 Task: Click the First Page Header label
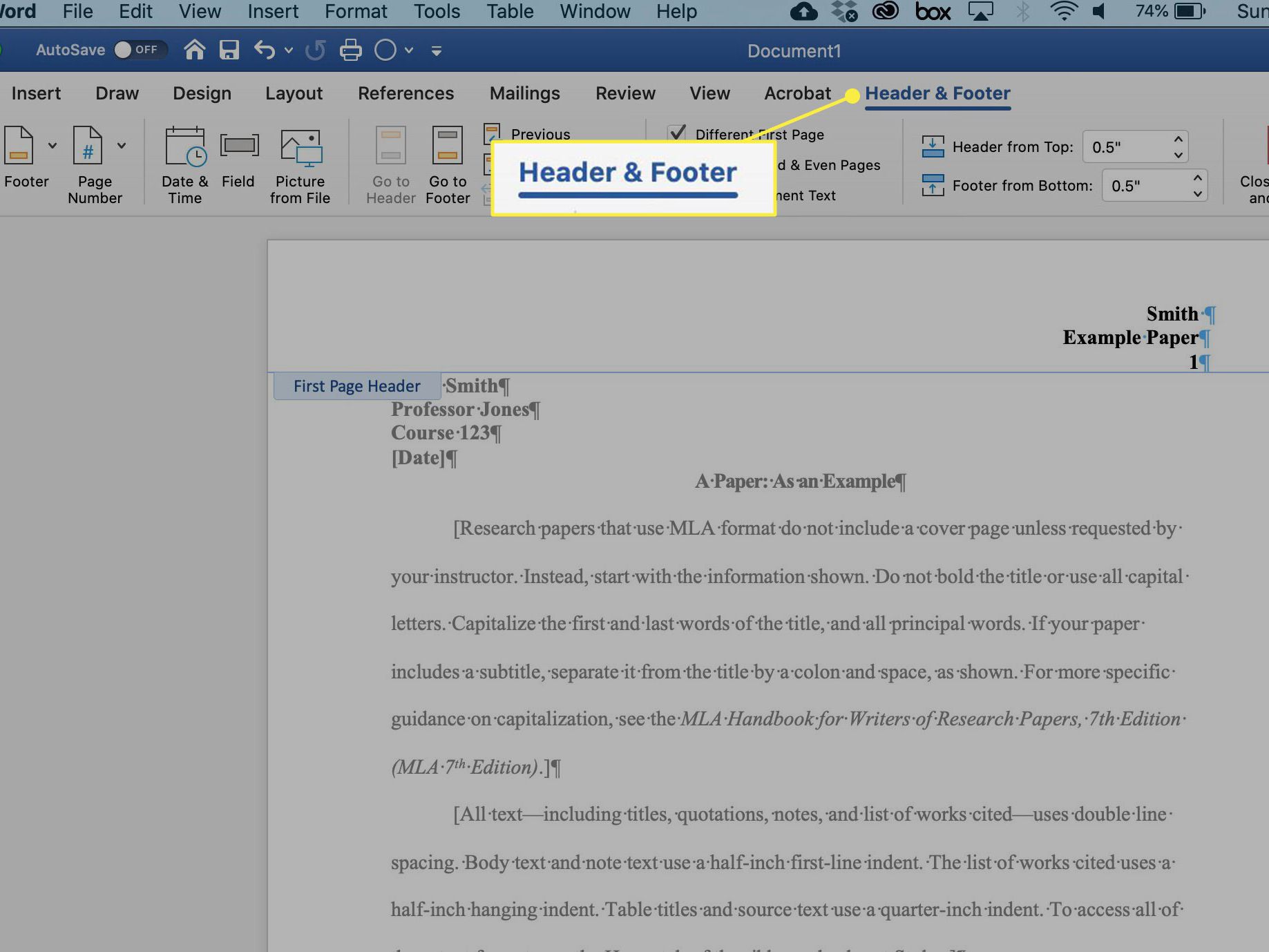pos(357,386)
